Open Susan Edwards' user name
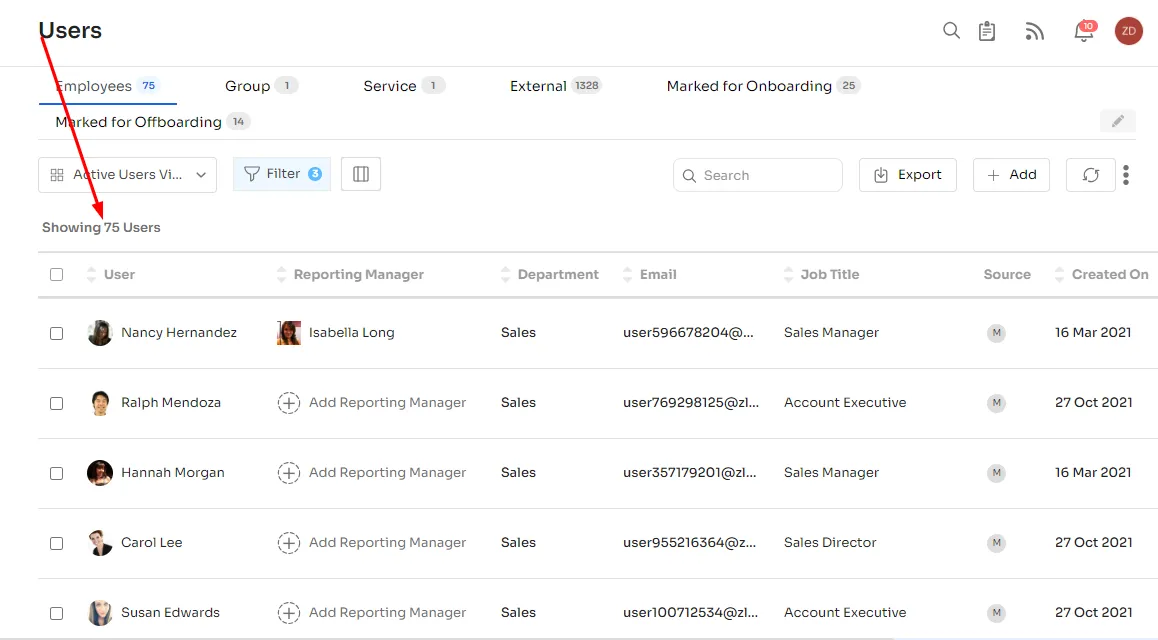The height and width of the screenshot is (640, 1158). (x=171, y=613)
